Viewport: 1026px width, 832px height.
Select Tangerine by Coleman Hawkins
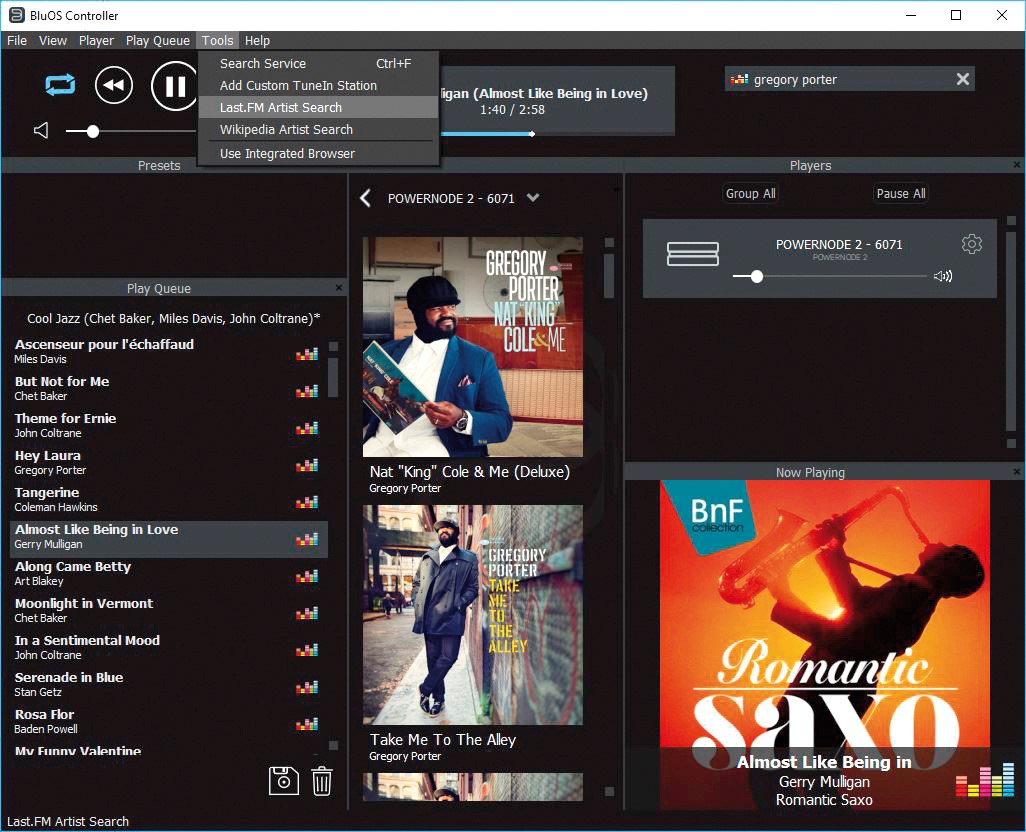pyautogui.click(x=169, y=500)
